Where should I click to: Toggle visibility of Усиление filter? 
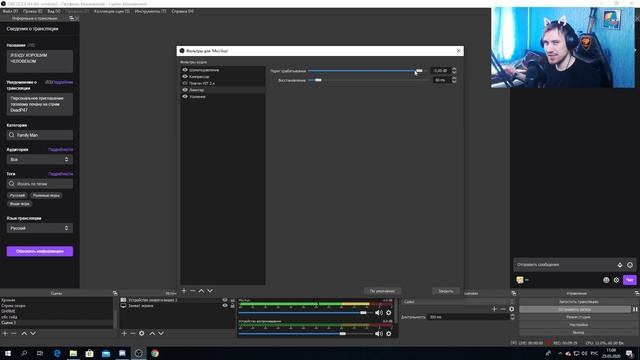pyautogui.click(x=185, y=96)
